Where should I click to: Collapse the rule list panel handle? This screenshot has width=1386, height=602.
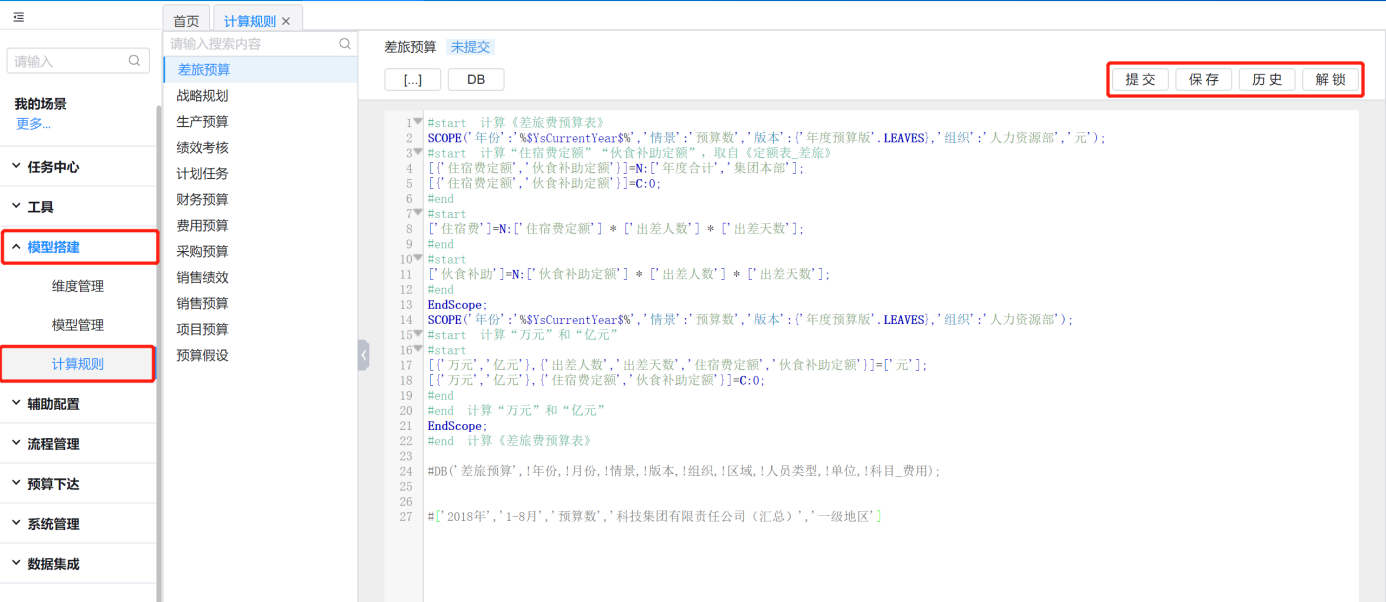tap(363, 354)
